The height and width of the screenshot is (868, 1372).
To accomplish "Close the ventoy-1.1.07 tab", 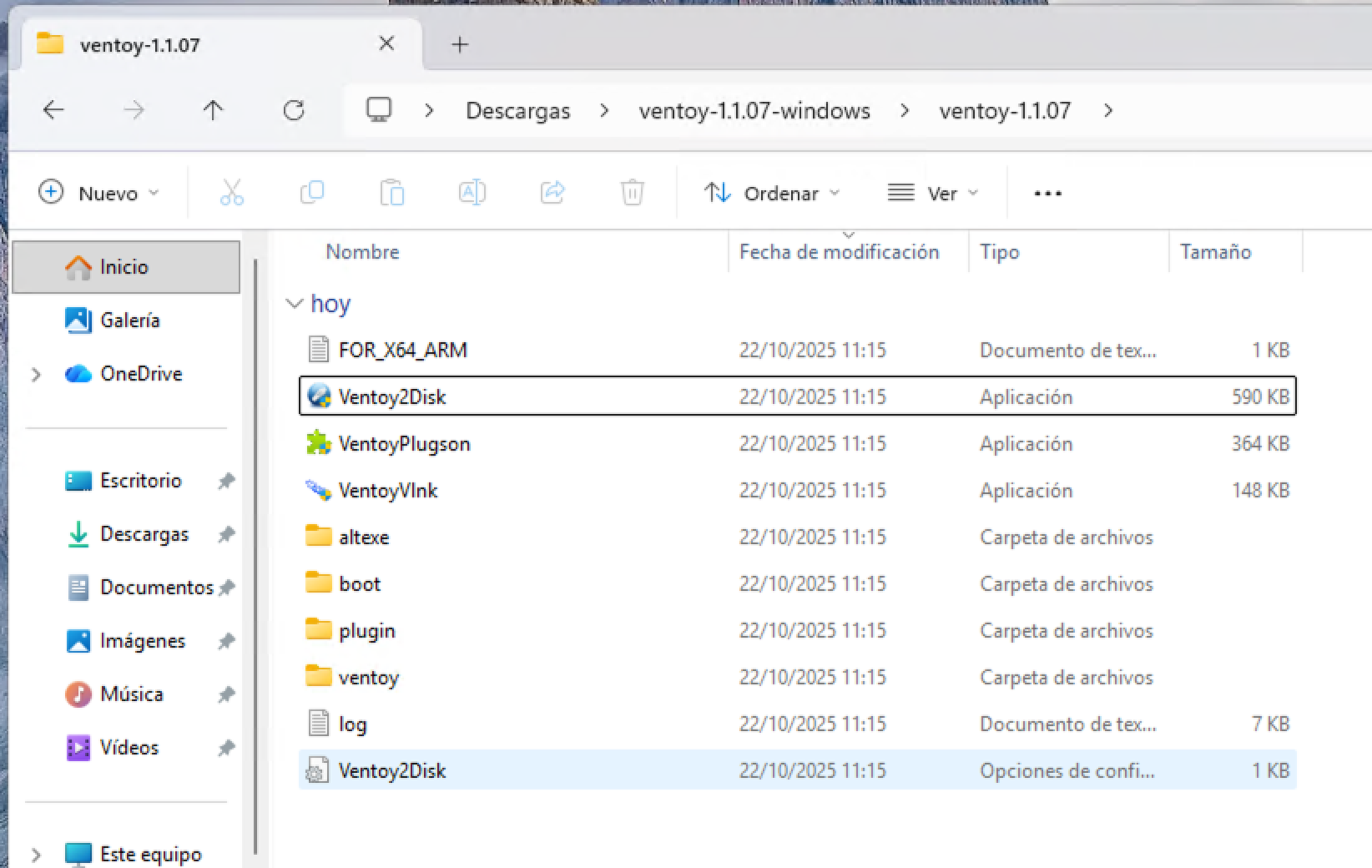I will 386,43.
